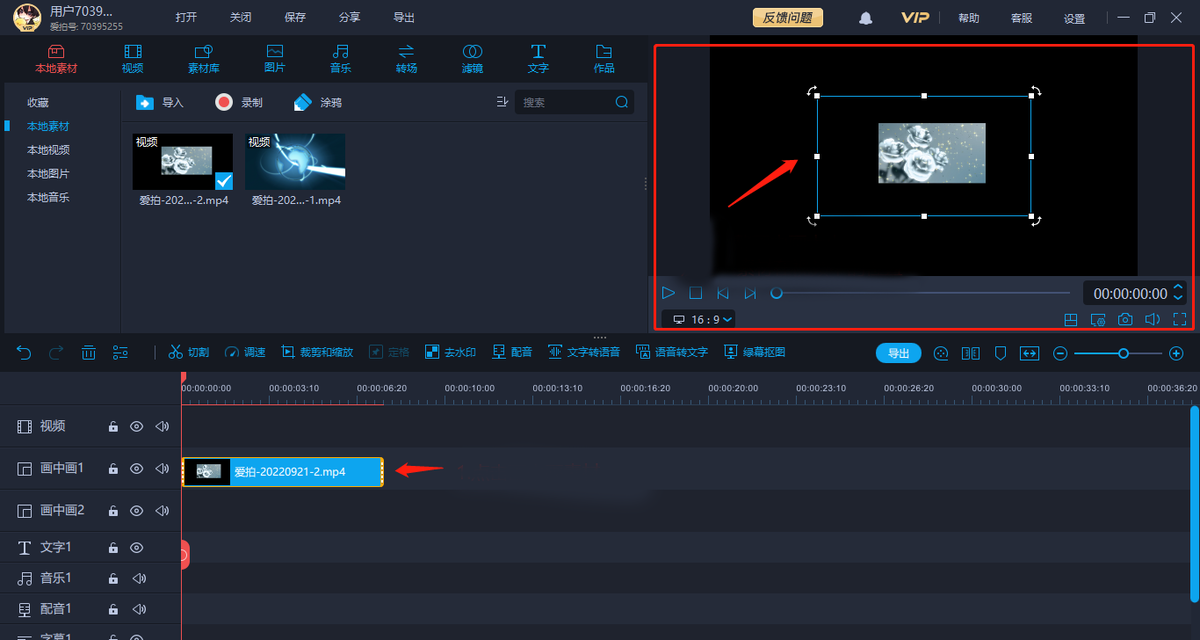Click the timeline zoom slider handle
The width and height of the screenshot is (1200, 640).
(x=1123, y=353)
